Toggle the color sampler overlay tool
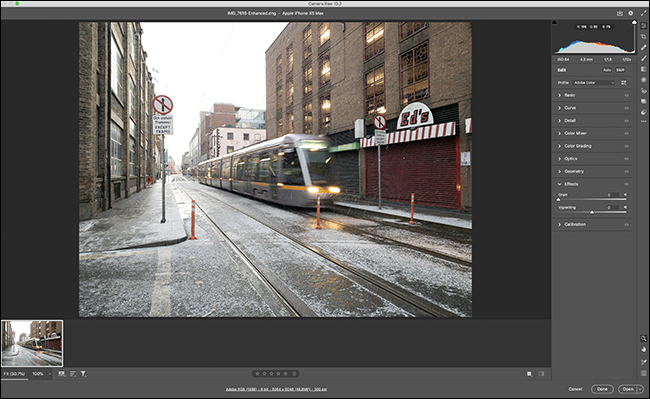650x399 pixels. (x=643, y=362)
